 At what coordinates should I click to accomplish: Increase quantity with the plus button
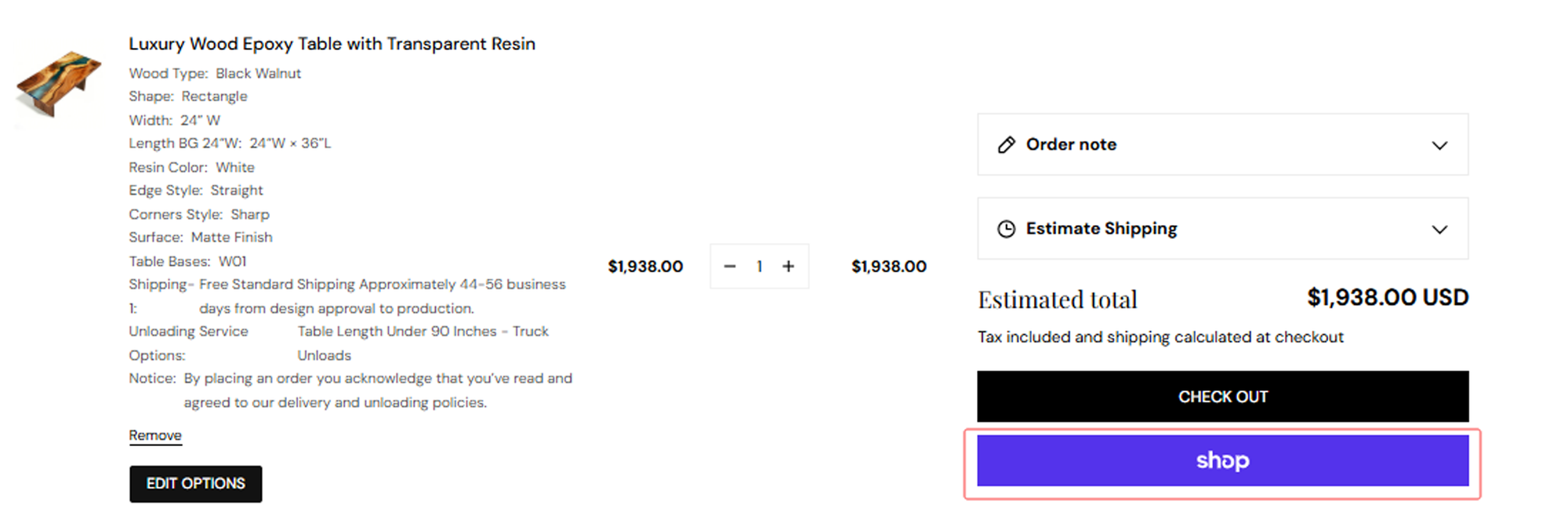pyautogui.click(x=788, y=267)
